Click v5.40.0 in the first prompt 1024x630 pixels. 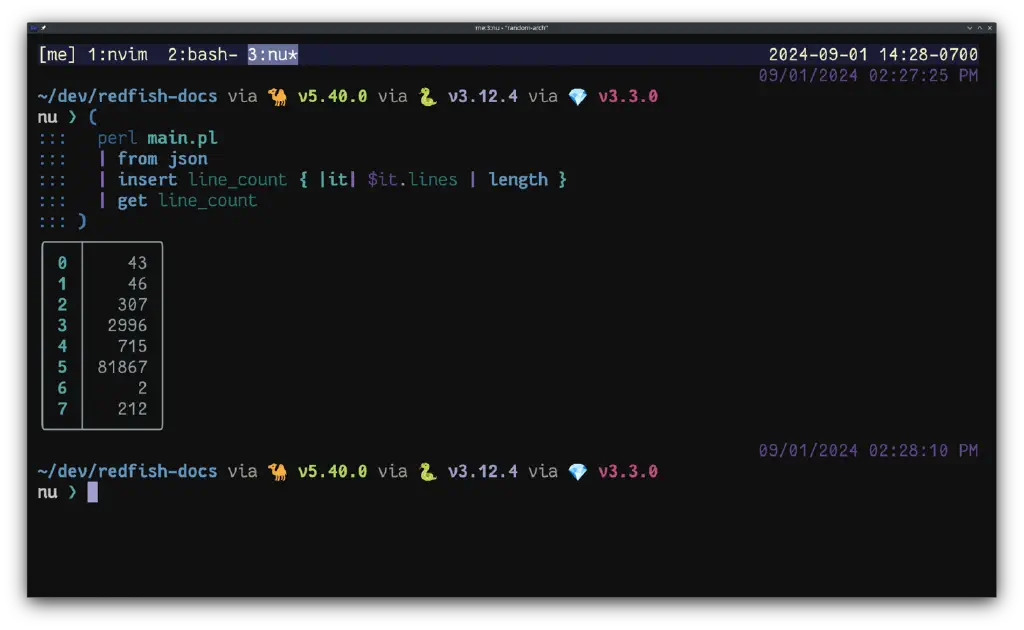pyautogui.click(x=332, y=97)
